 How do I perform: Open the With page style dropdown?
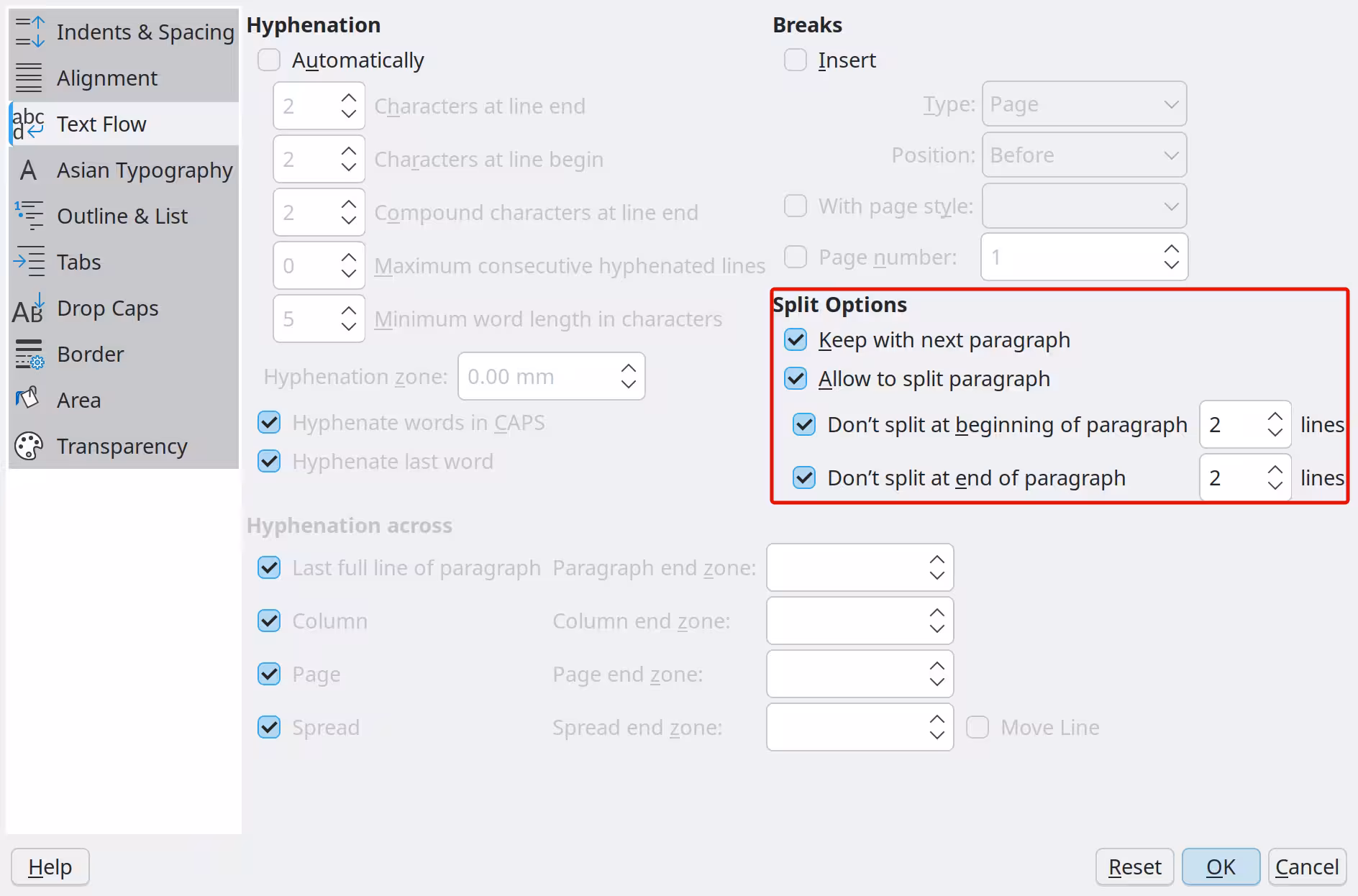(1083, 206)
